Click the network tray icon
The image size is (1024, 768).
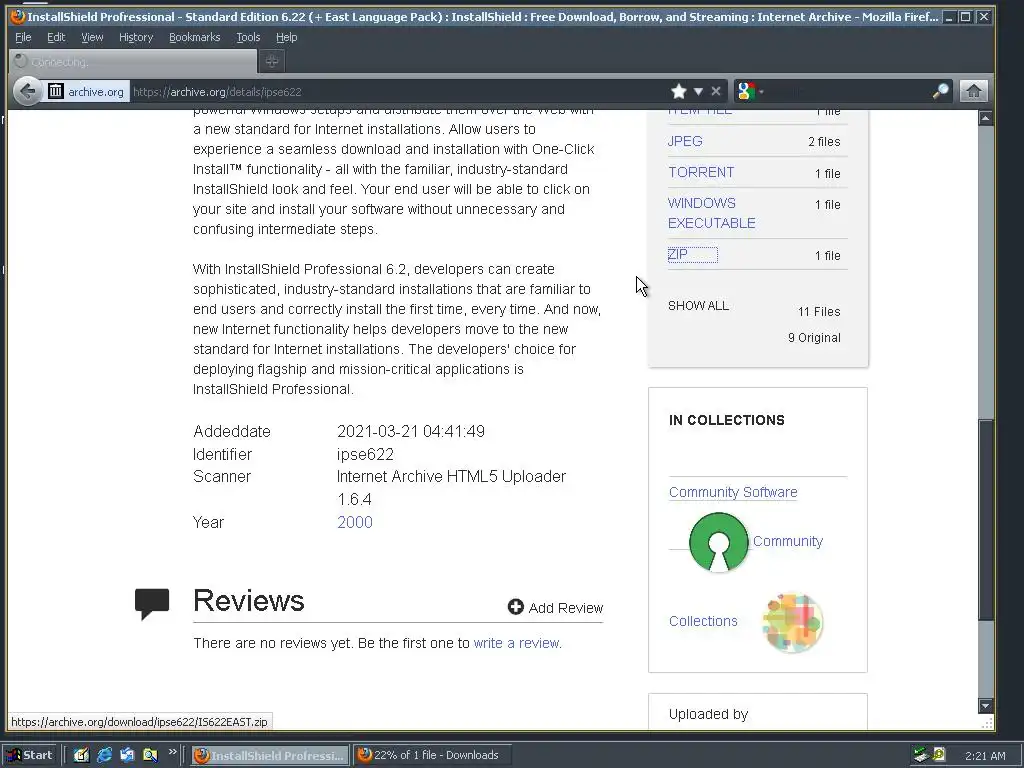[921, 755]
